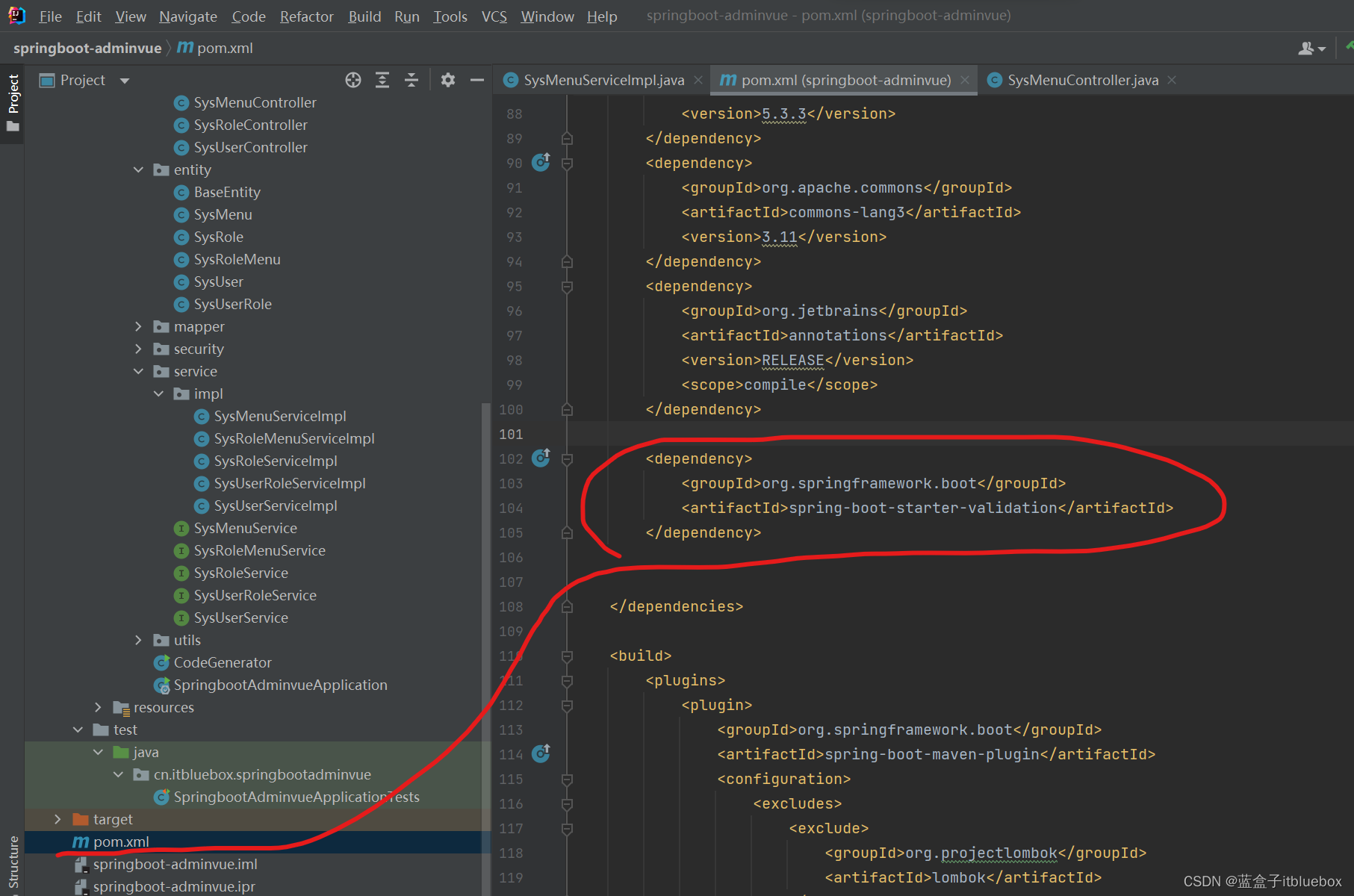
Task: Open the Navigate menu
Action: coord(188,16)
